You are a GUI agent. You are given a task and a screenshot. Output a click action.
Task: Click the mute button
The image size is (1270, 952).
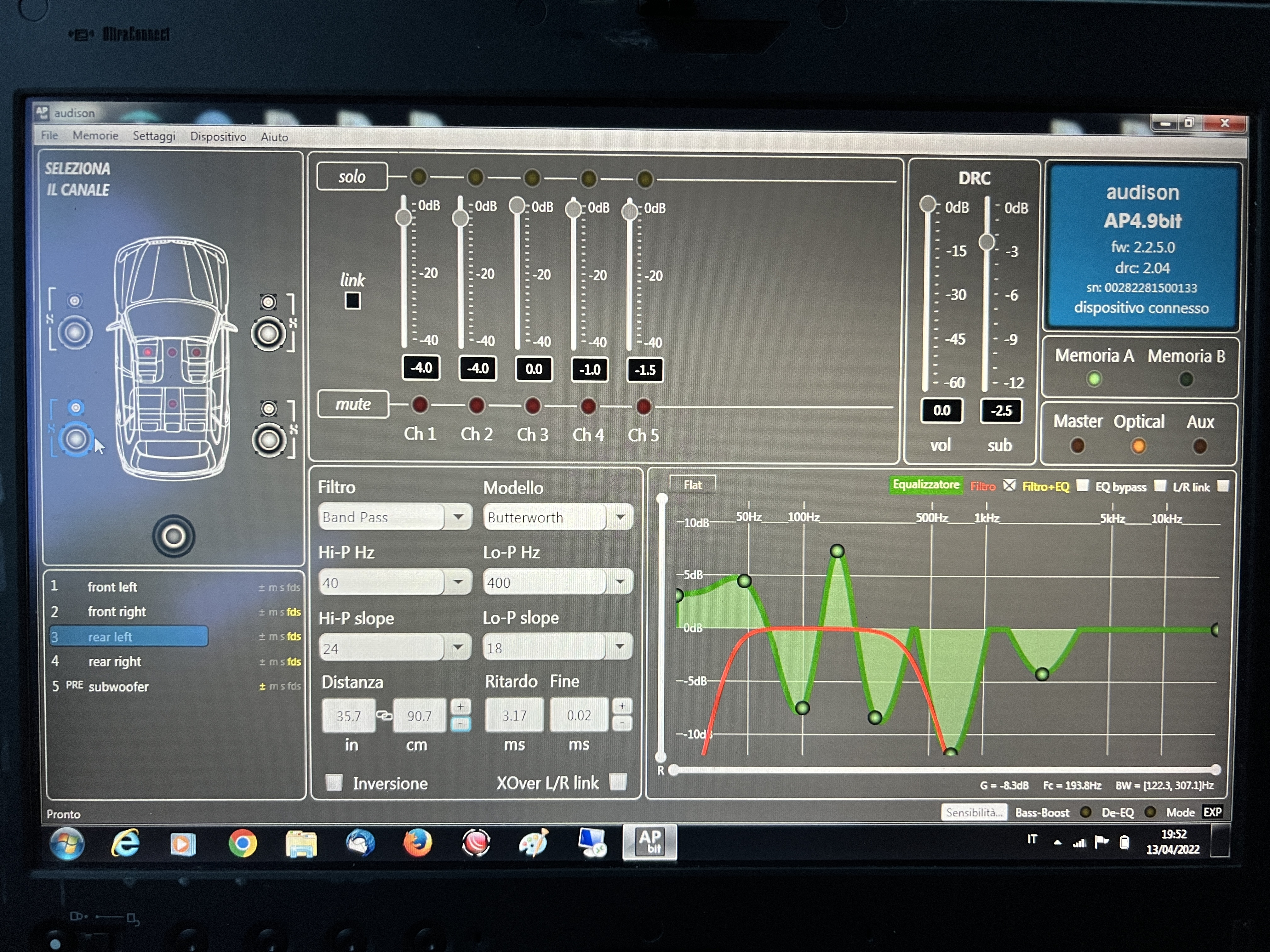tap(353, 404)
